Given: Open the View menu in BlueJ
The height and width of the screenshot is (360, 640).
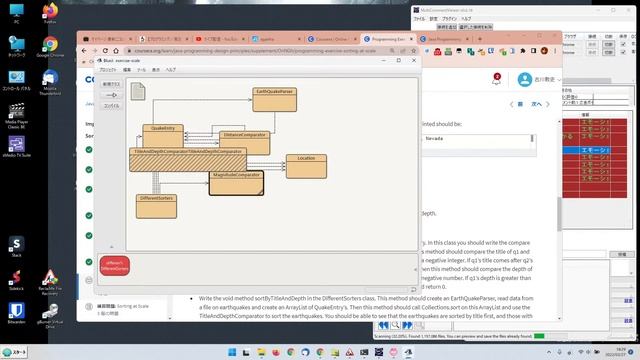Looking at the screenshot, I should click(156, 70).
